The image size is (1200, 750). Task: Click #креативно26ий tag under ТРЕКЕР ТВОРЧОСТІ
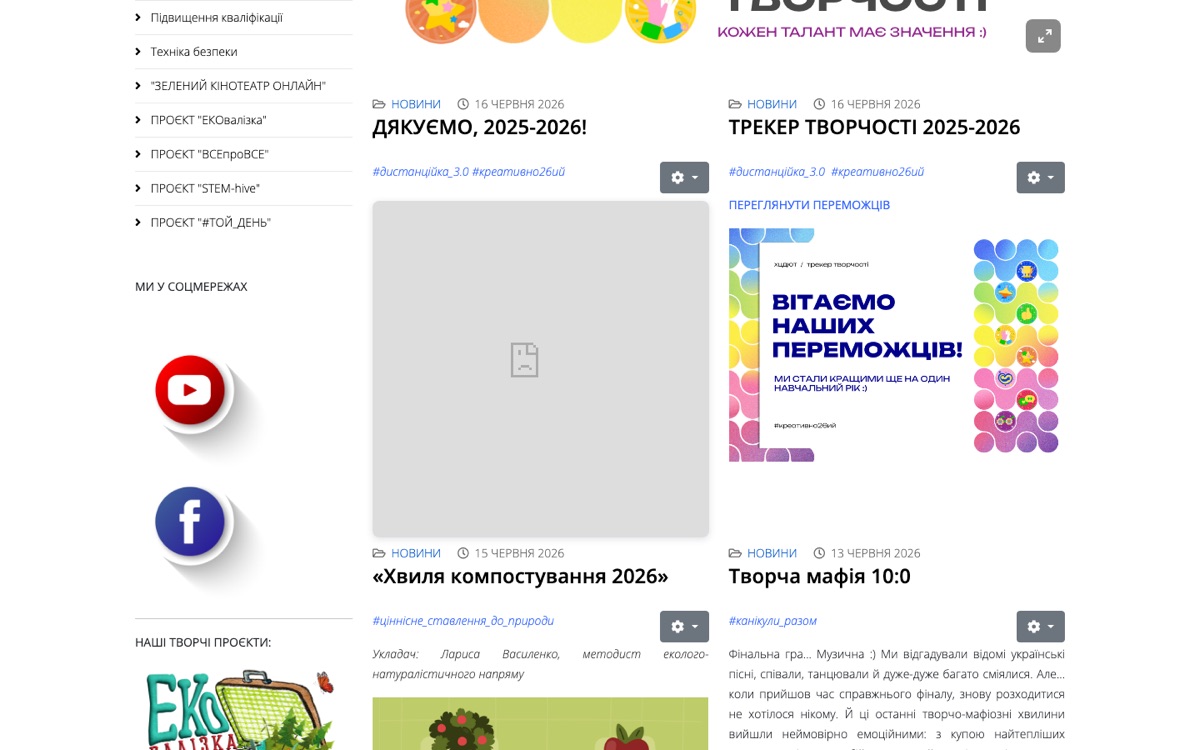[877, 171]
